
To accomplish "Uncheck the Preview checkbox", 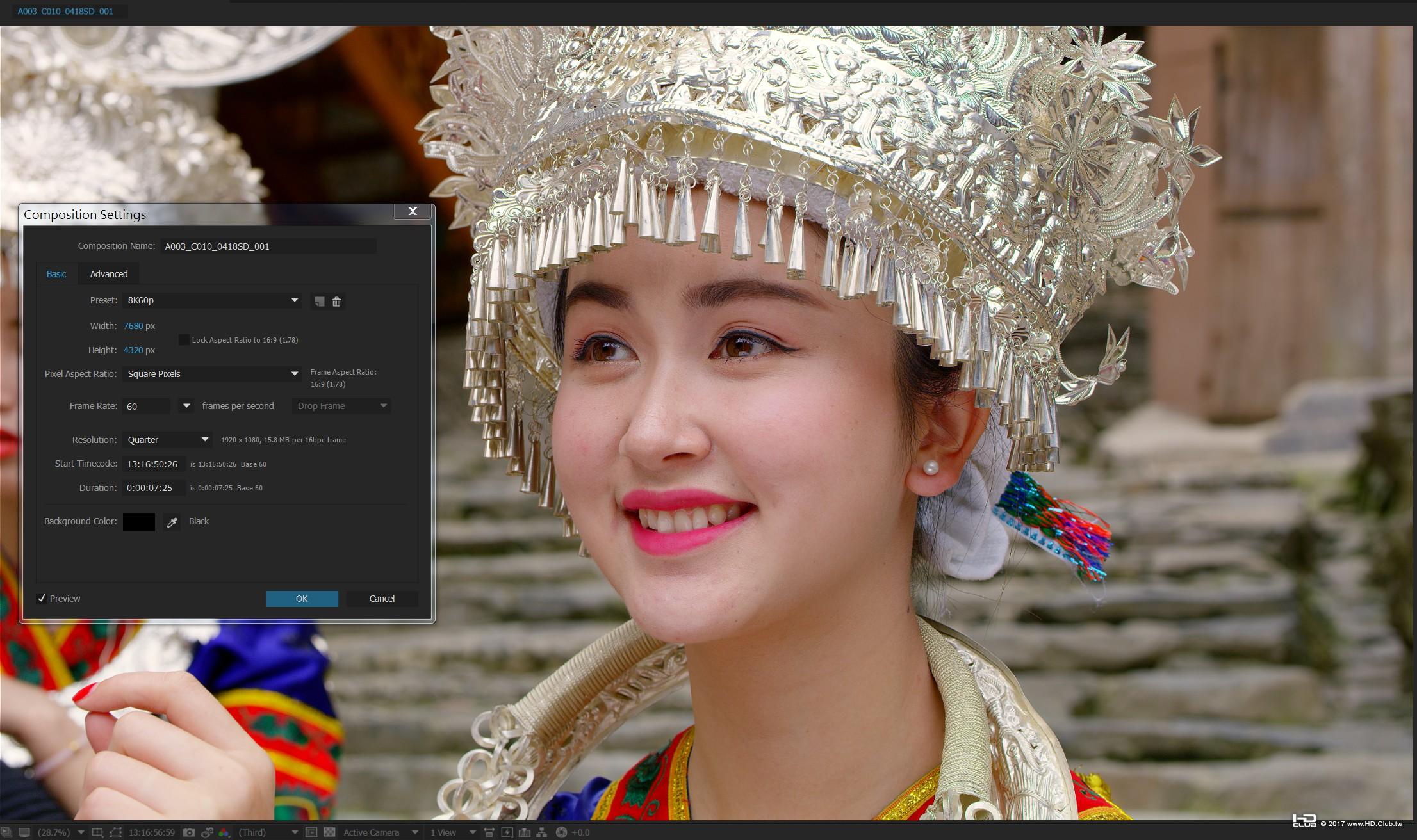I will click(42, 598).
